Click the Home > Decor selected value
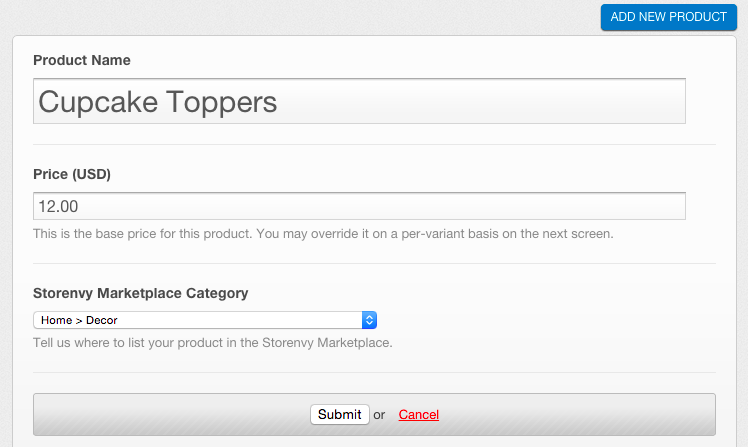 pos(79,320)
